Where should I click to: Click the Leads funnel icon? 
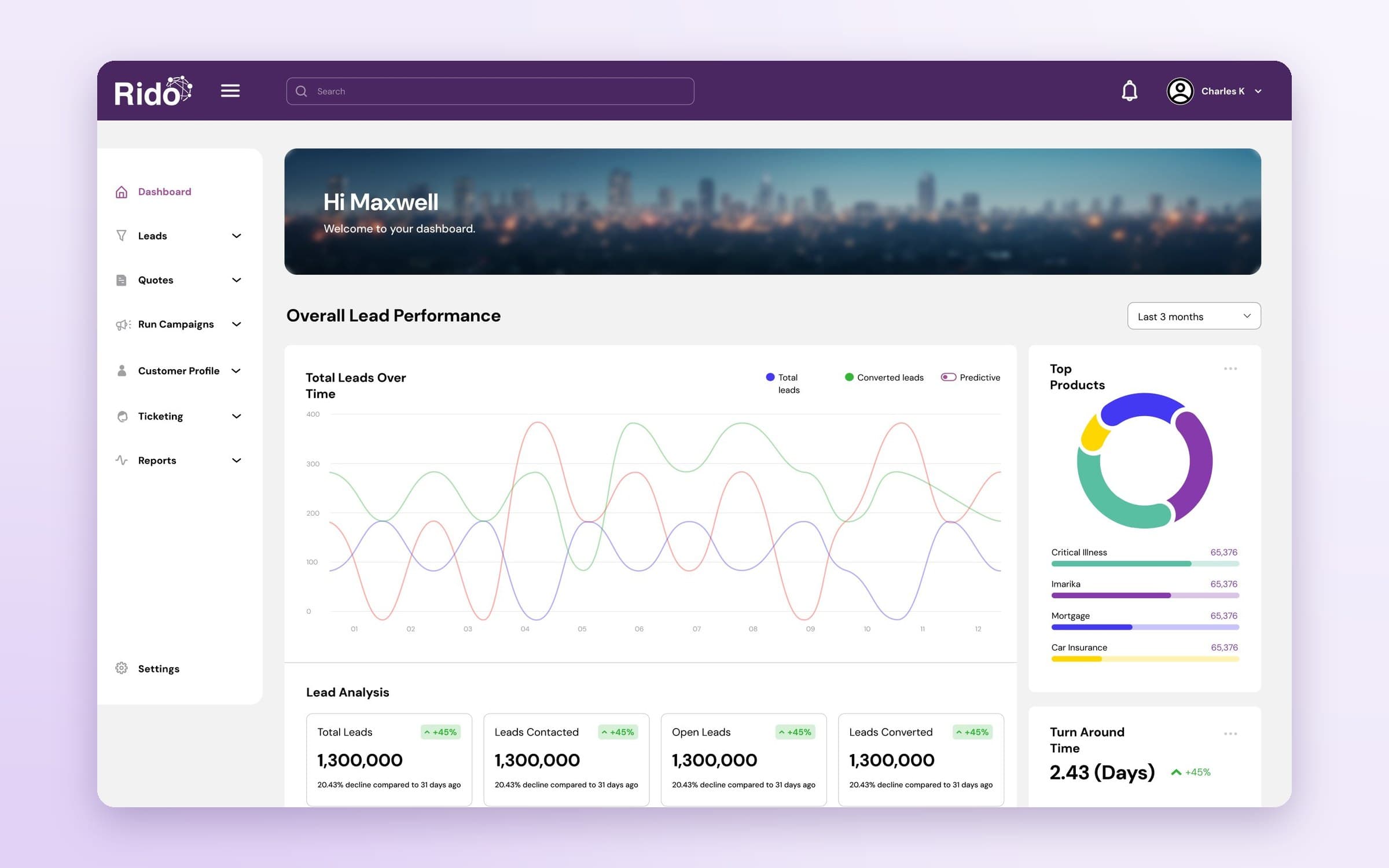point(122,236)
